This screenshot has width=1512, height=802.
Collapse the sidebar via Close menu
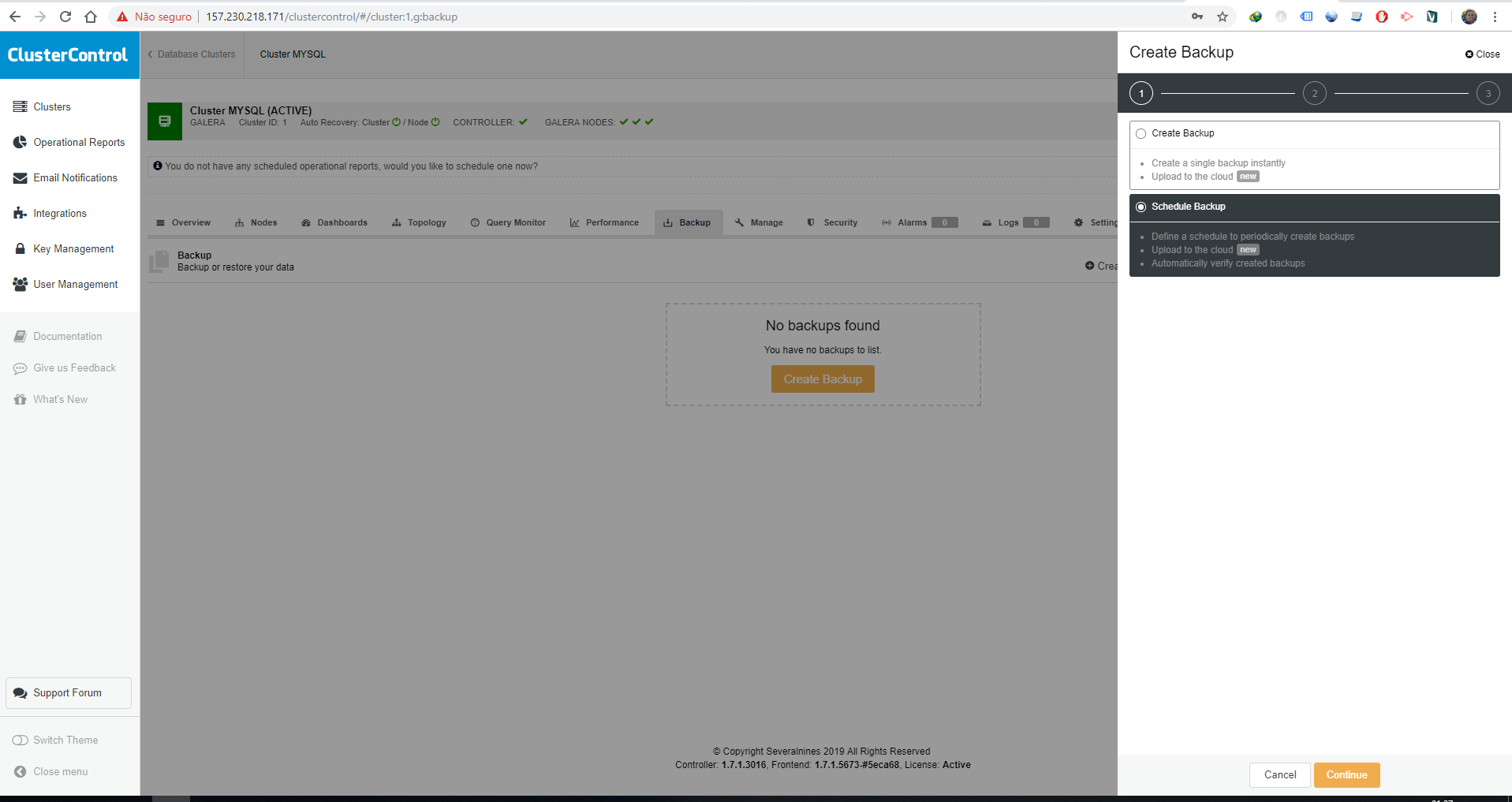coord(58,771)
